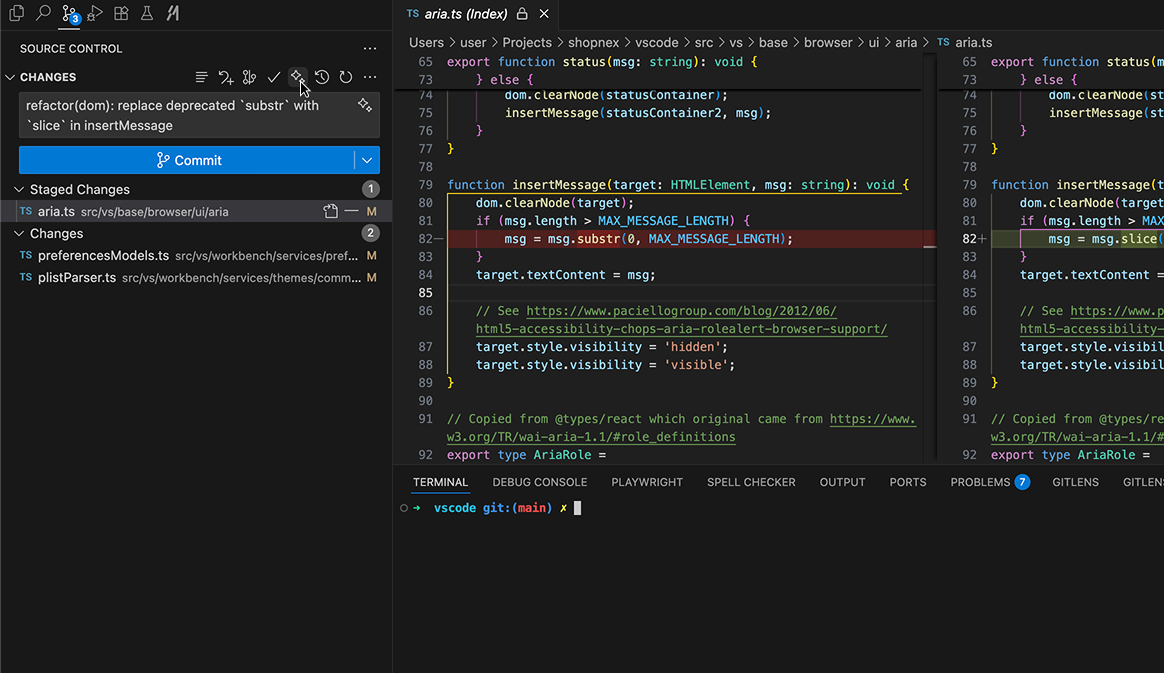The width and height of the screenshot is (1164, 673).
Task: Generate commit message with the Copilot sparkle icon
Action: (x=297, y=77)
